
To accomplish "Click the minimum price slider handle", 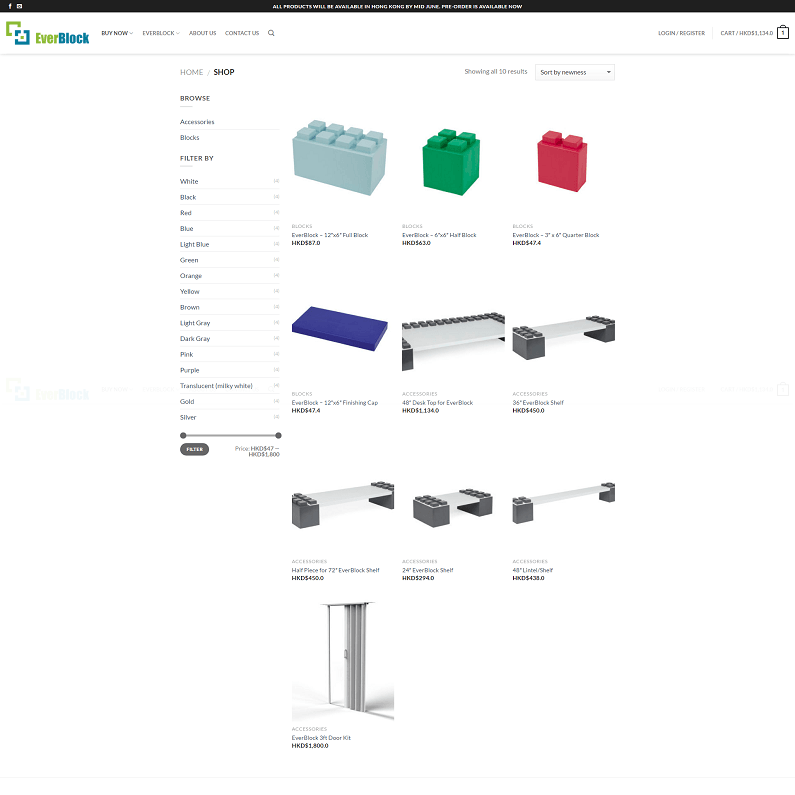I will click(183, 435).
